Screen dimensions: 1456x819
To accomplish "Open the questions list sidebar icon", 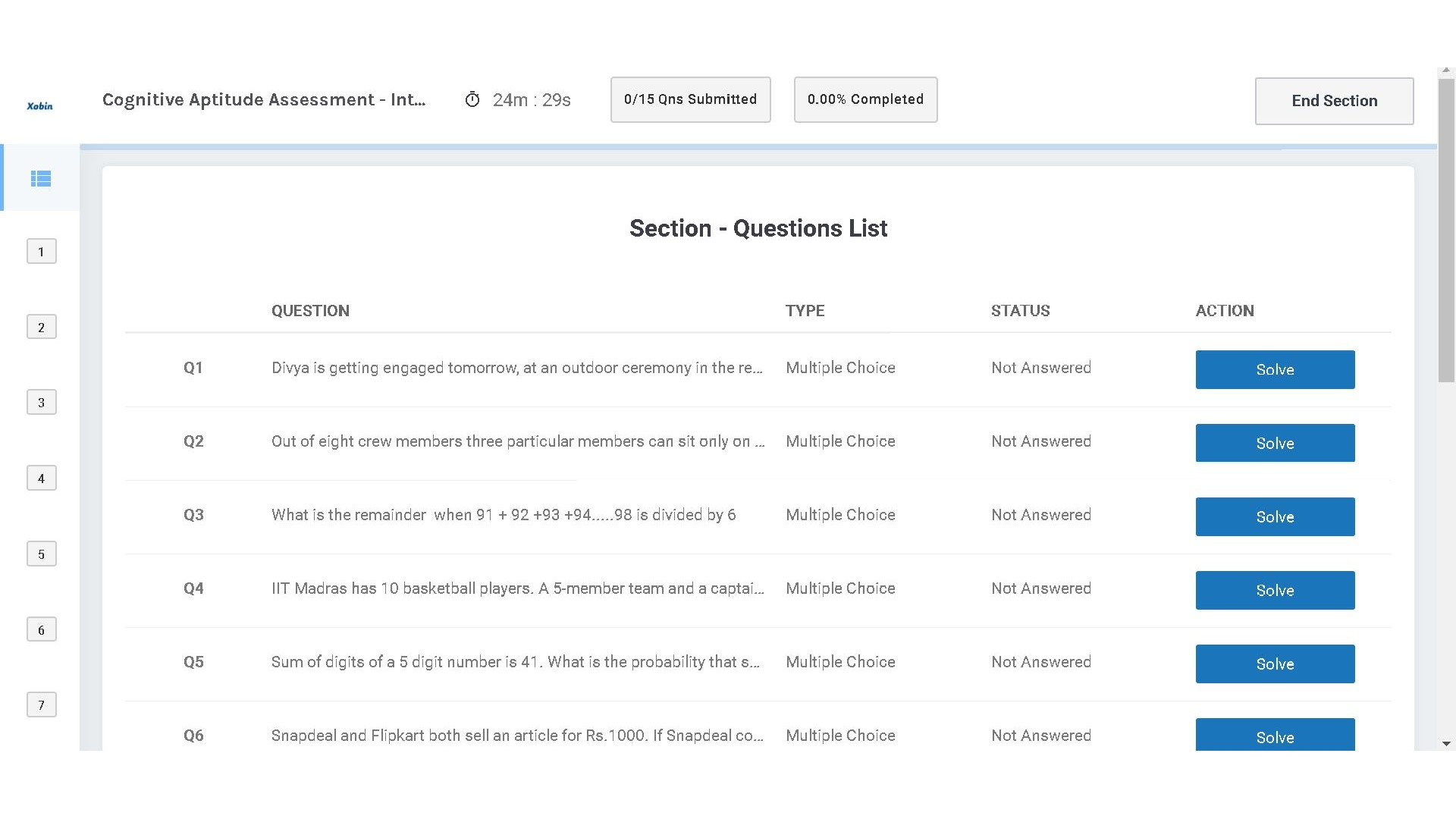I will click(41, 178).
